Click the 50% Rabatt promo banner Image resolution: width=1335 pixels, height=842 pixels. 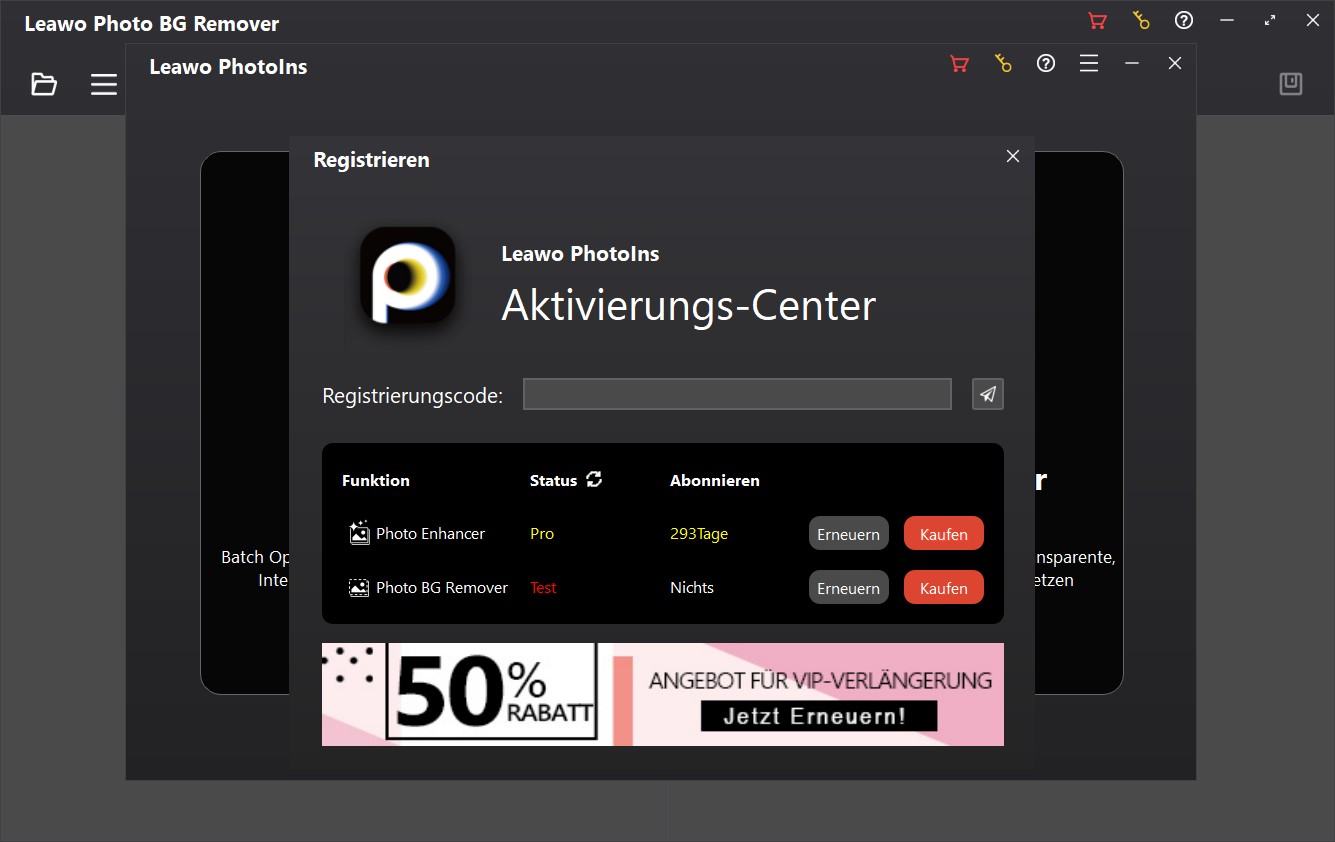tap(663, 694)
